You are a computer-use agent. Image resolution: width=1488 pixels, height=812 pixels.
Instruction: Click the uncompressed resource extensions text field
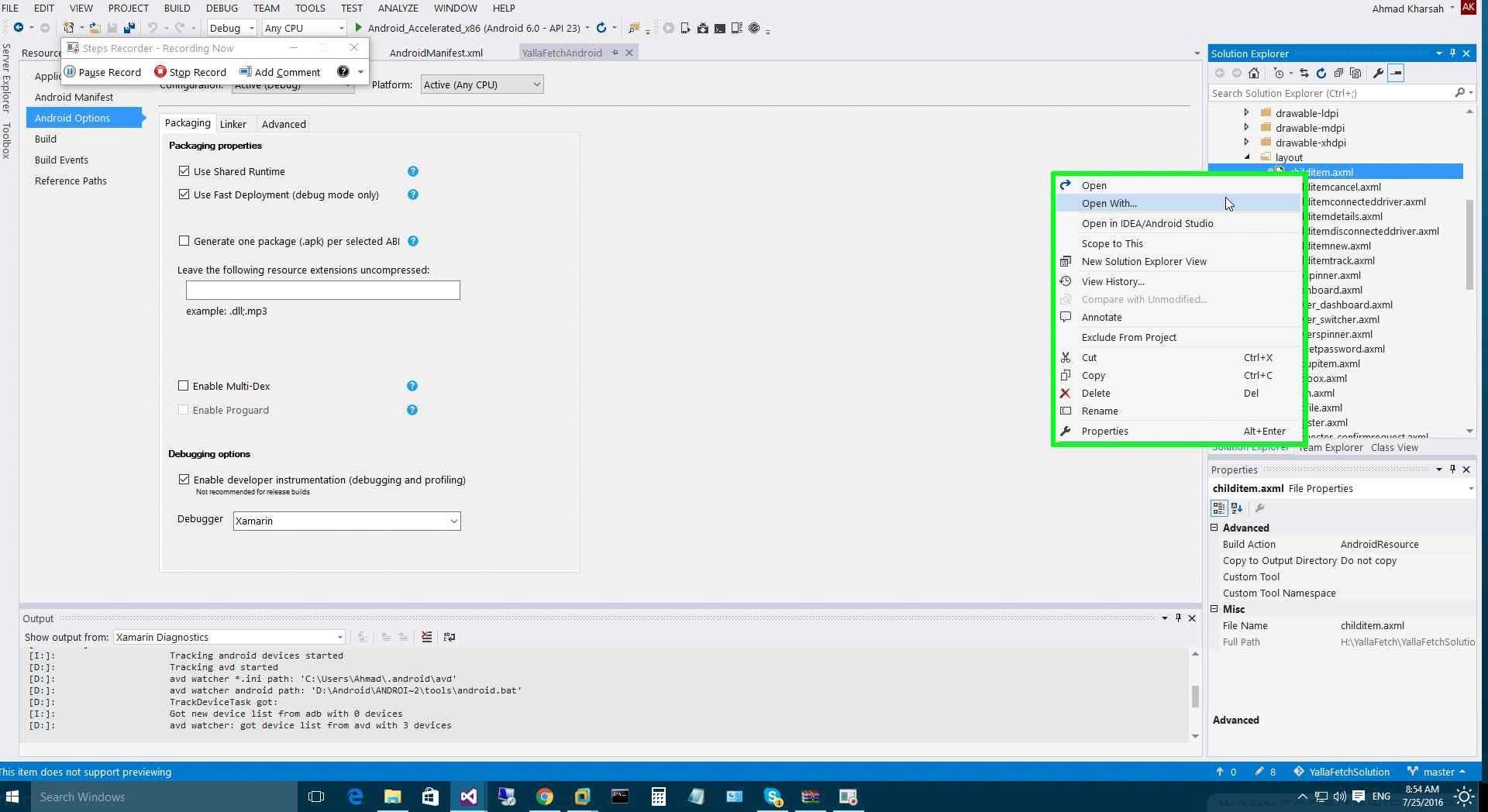tap(322, 290)
